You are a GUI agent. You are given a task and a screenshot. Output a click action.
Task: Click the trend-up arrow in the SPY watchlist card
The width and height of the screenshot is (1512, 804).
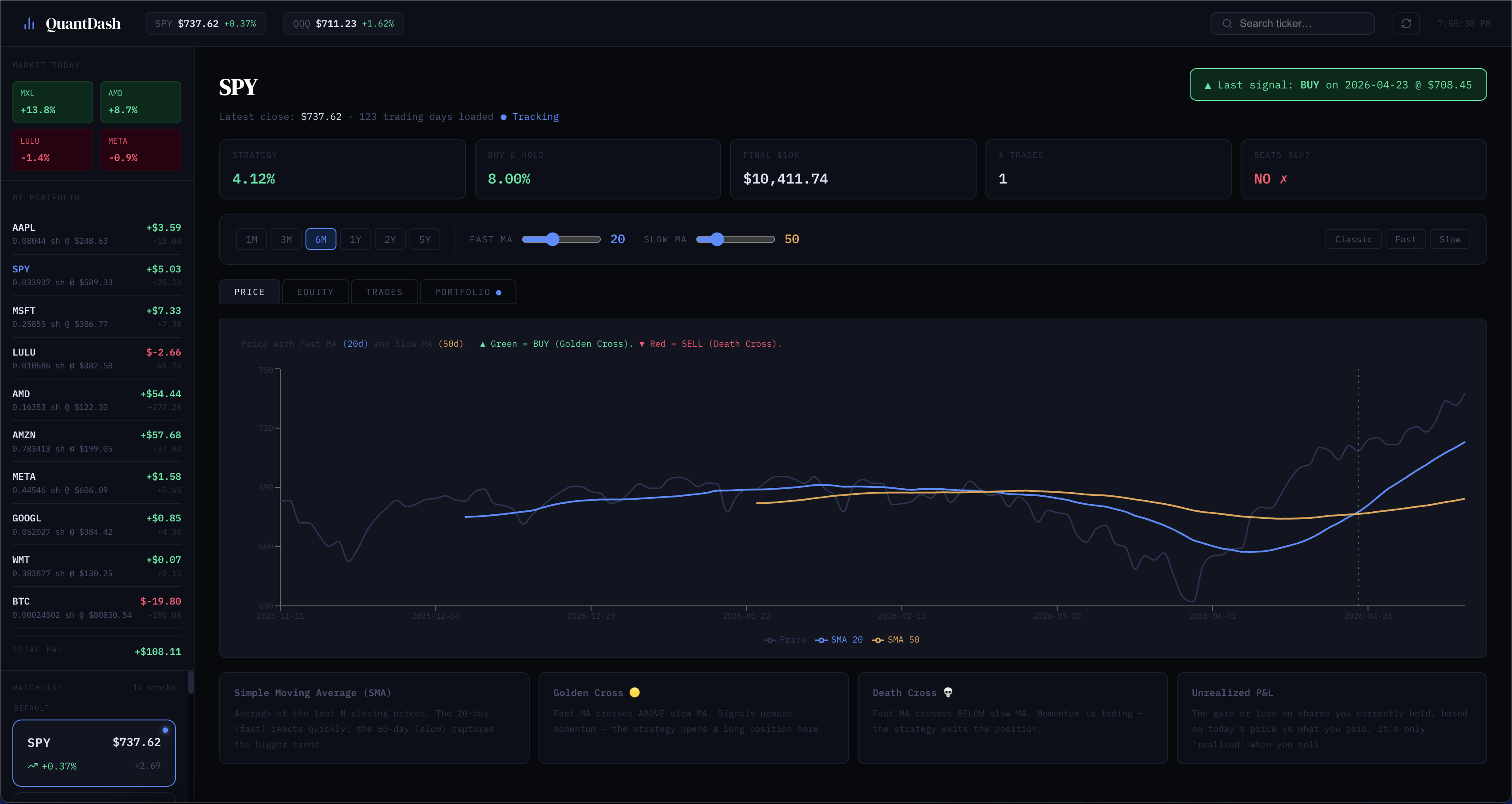tap(33, 766)
